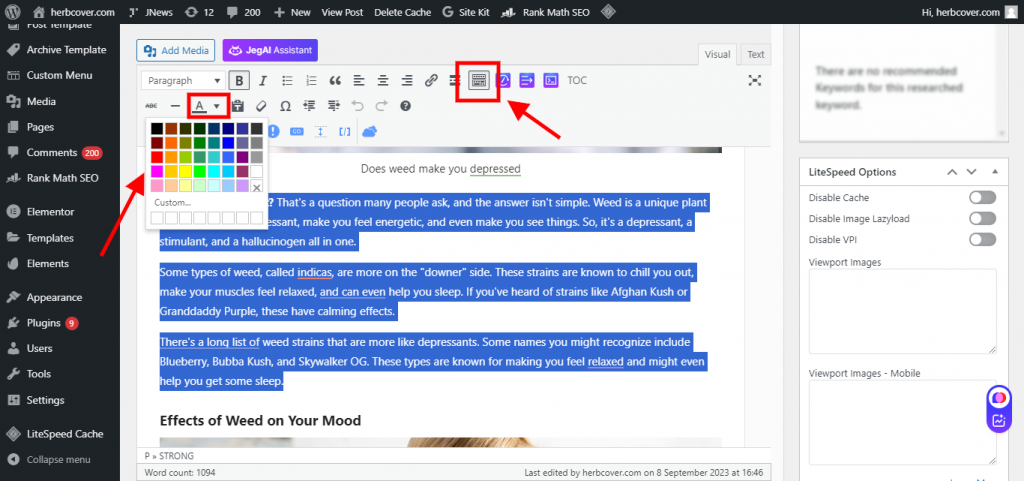
Task: Click the purple arrow-lines toolbar icon
Action: tap(527, 81)
